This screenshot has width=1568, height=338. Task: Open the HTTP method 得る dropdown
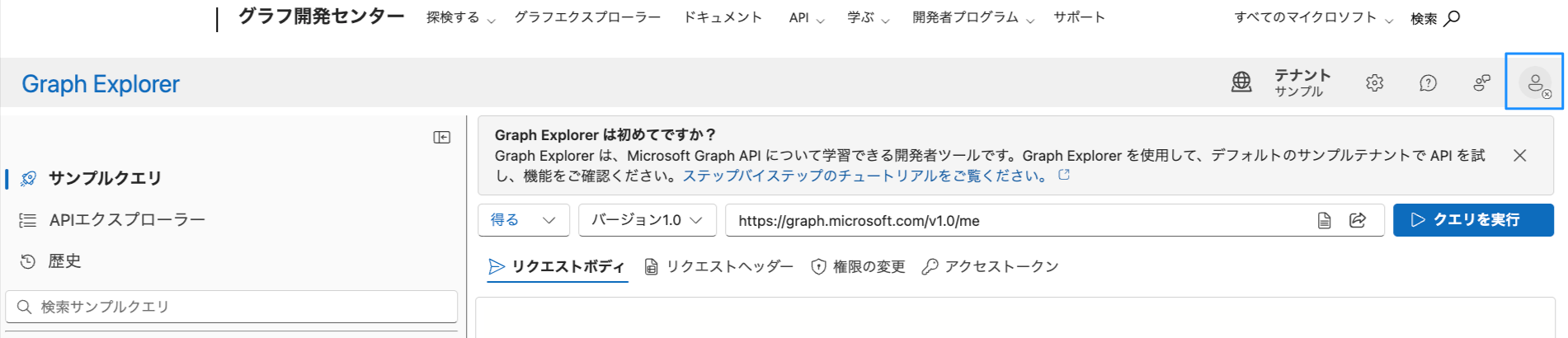pos(523,220)
